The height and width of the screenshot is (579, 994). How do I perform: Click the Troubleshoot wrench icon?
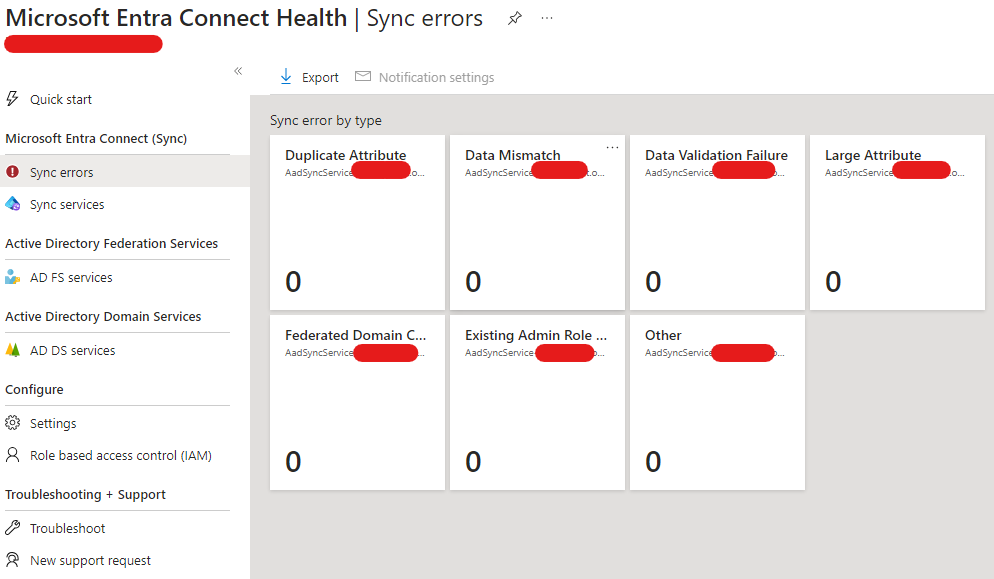coord(12,528)
